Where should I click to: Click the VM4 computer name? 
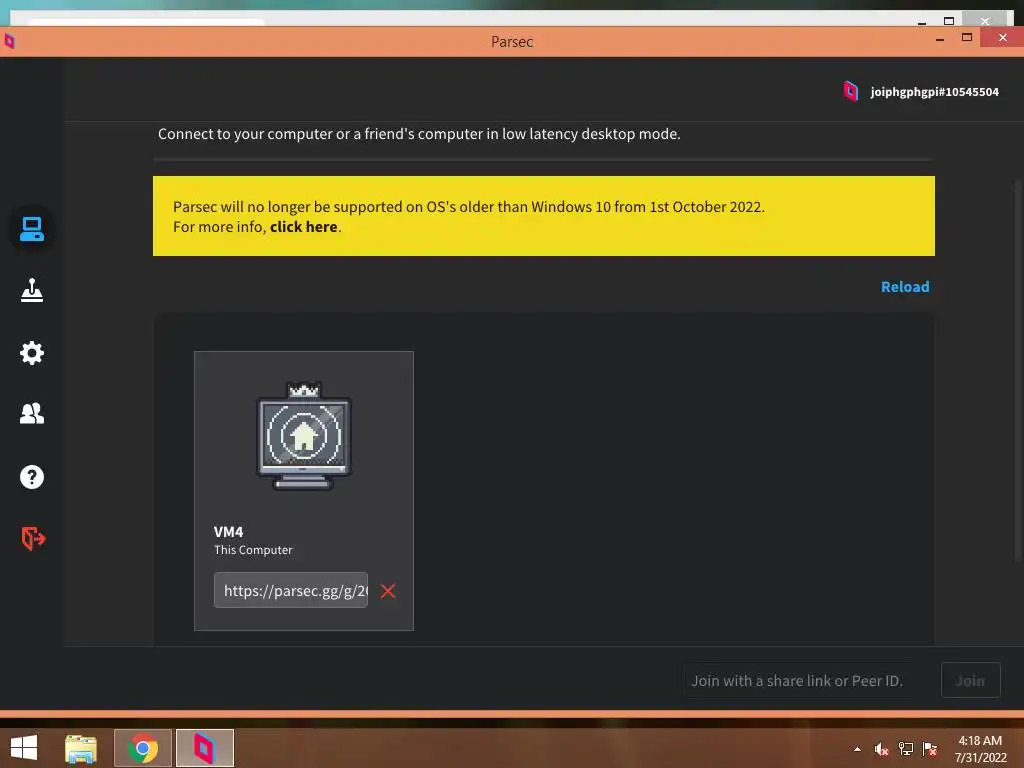[228, 532]
